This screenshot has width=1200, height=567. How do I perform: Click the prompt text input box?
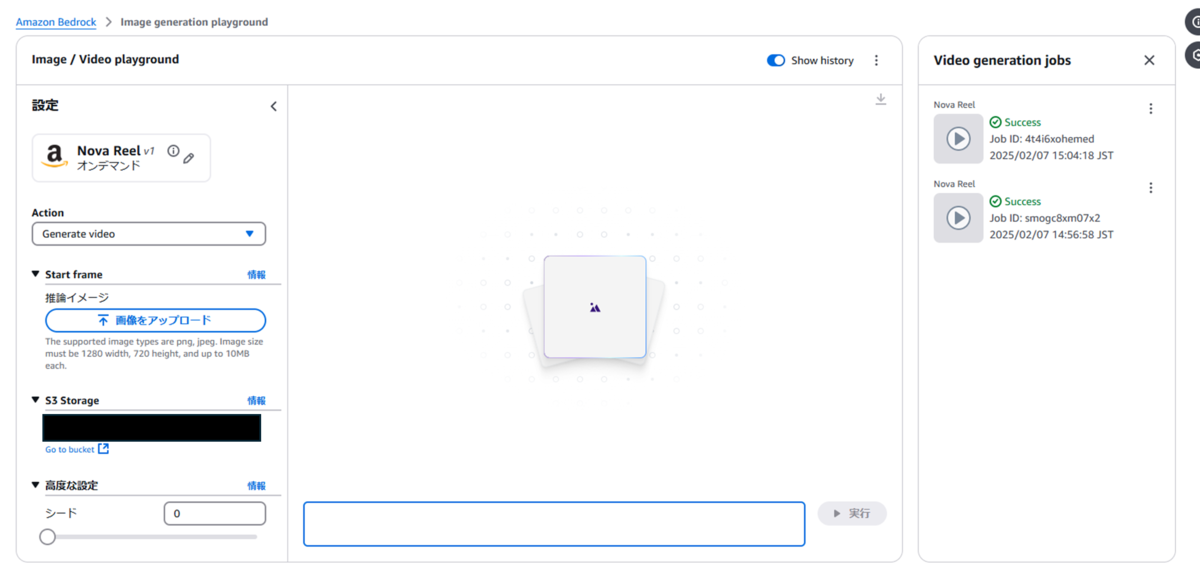554,524
